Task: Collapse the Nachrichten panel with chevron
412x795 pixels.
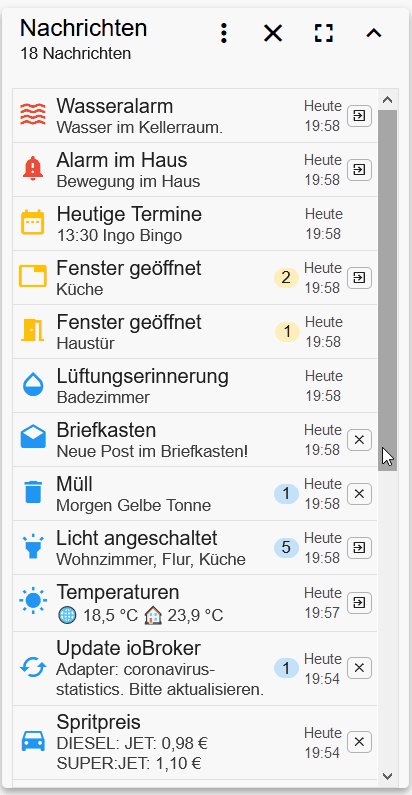Action: pyautogui.click(x=373, y=33)
